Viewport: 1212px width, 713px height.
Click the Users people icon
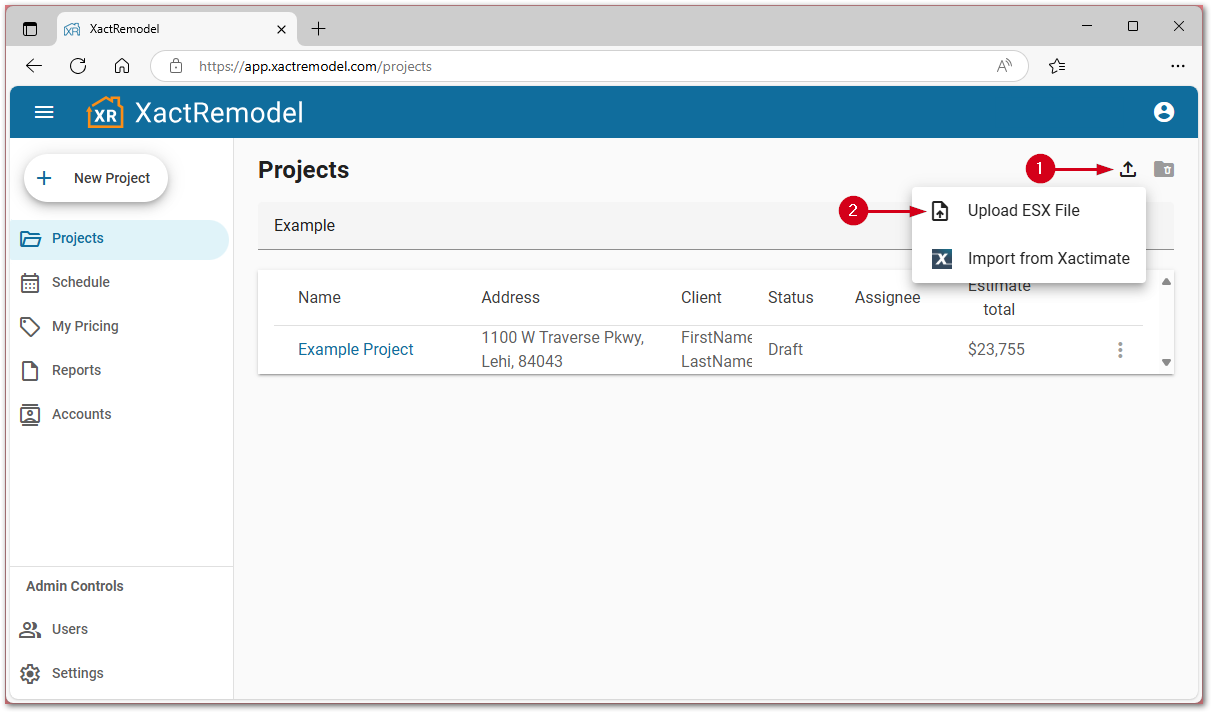point(31,630)
